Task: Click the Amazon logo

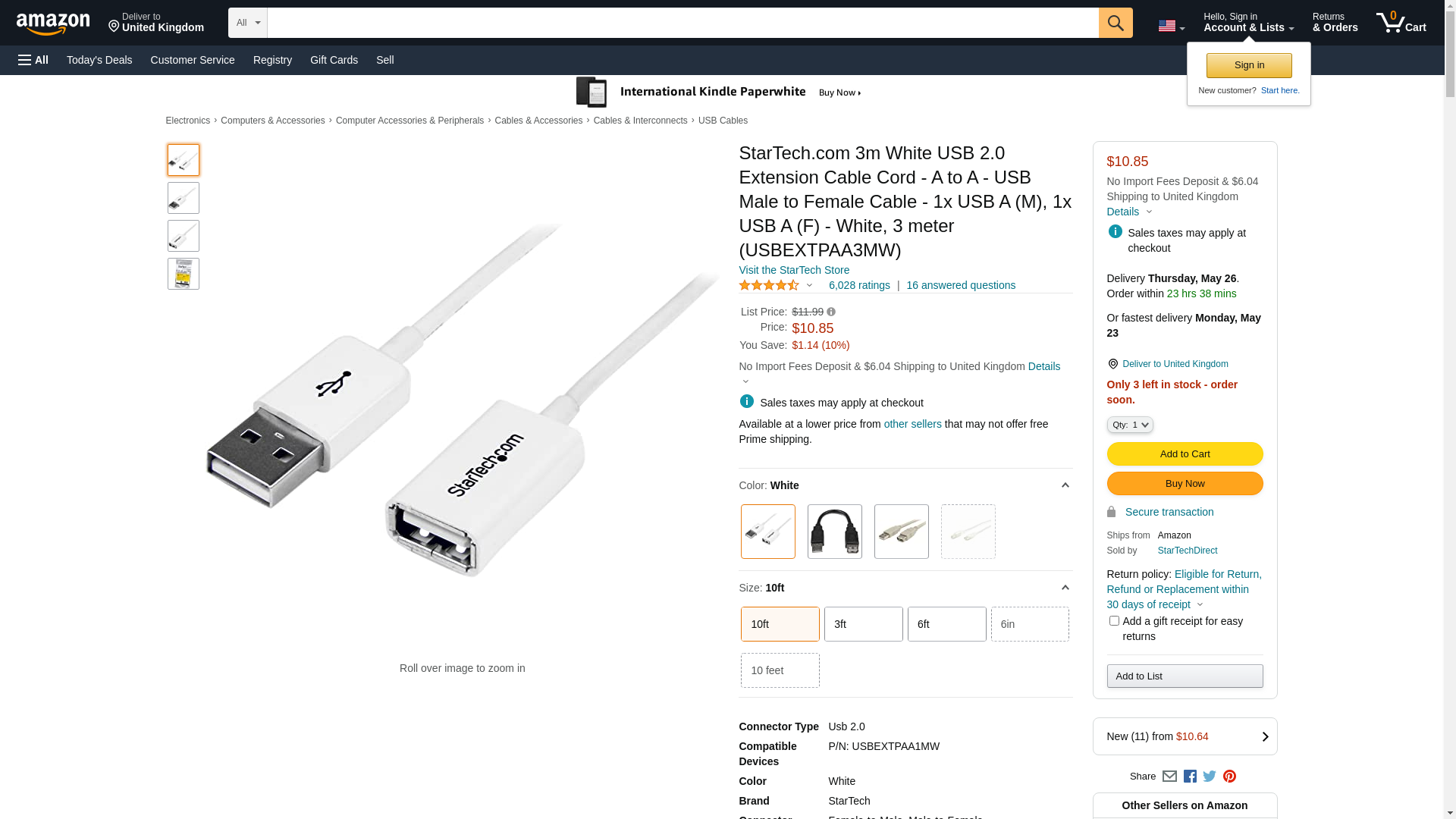Action: (53, 24)
